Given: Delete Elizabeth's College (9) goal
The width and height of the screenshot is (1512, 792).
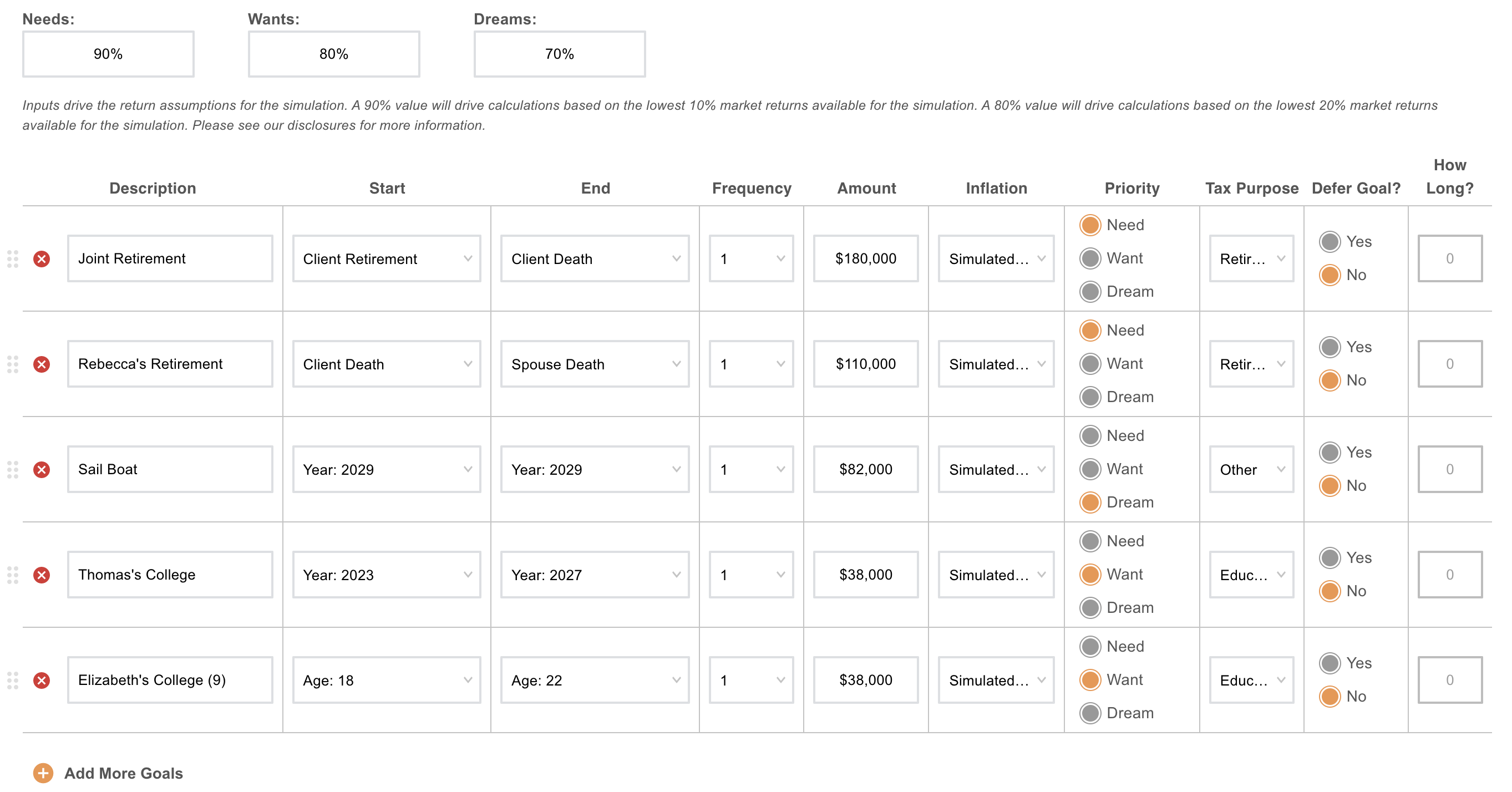Looking at the screenshot, I should pyautogui.click(x=41, y=681).
